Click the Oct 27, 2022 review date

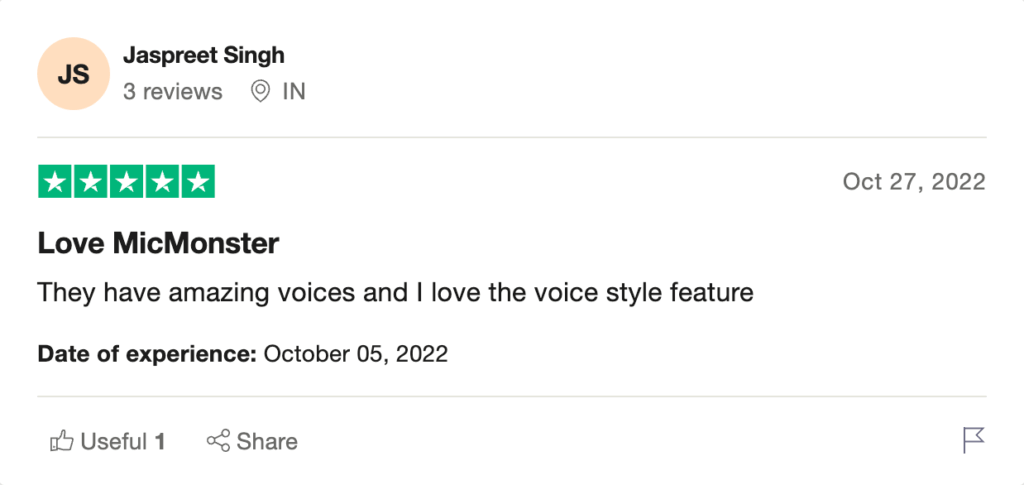tap(913, 182)
